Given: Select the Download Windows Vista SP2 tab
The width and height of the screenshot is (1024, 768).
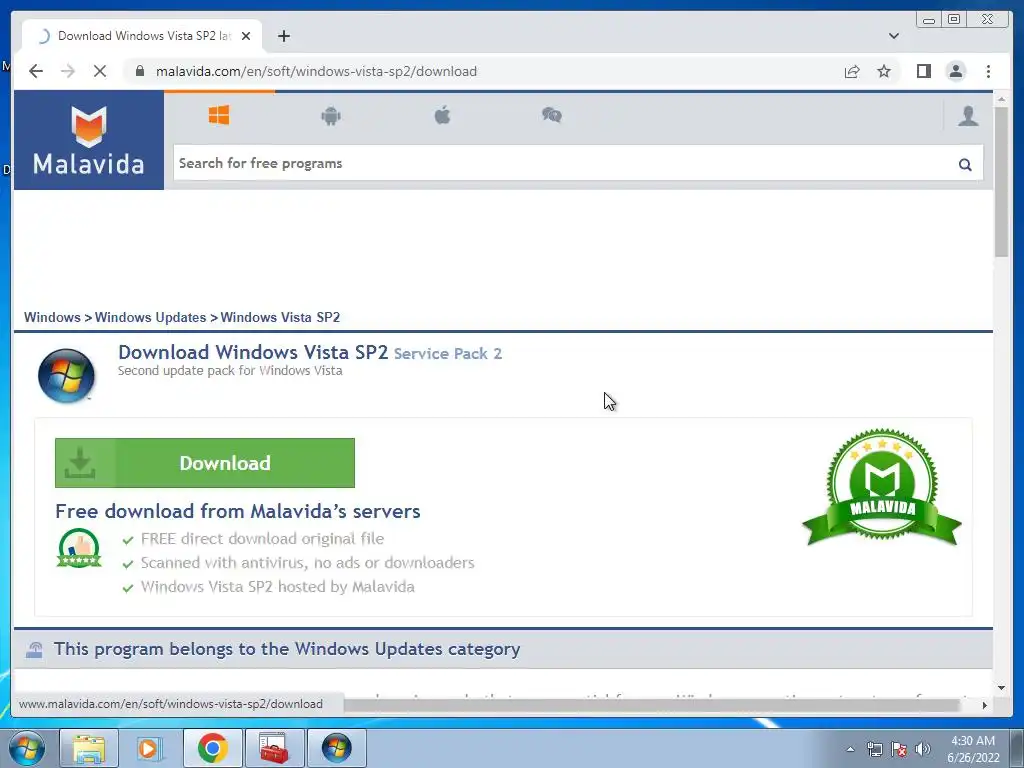Looking at the screenshot, I should coord(142,36).
